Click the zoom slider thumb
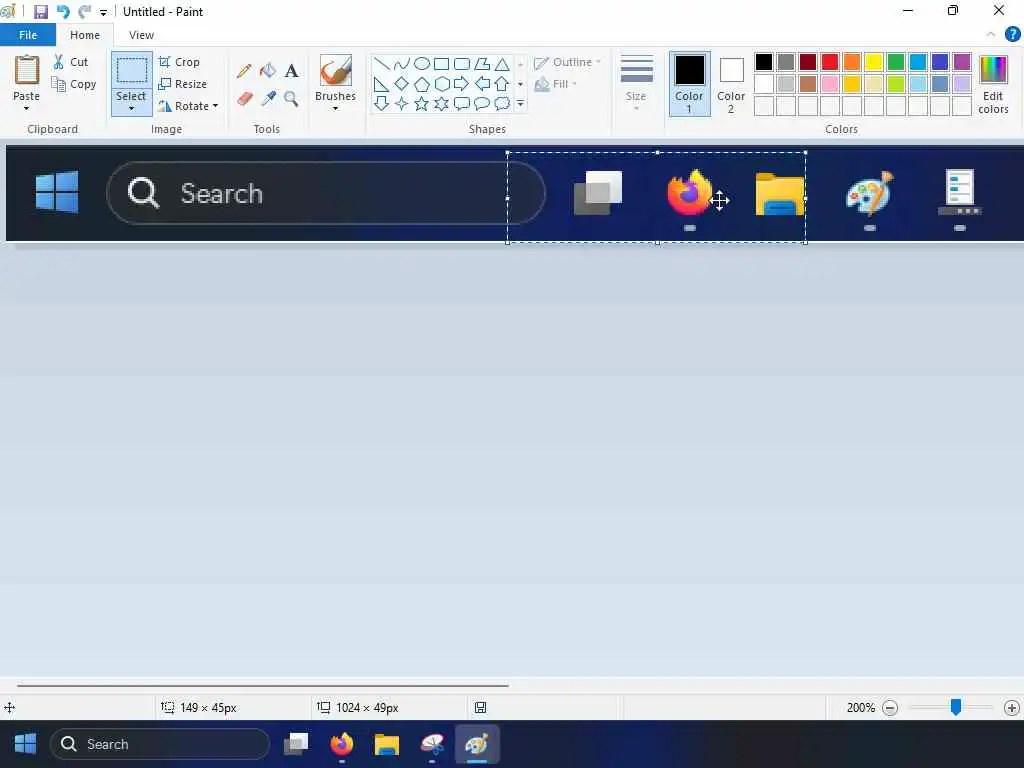 point(955,707)
